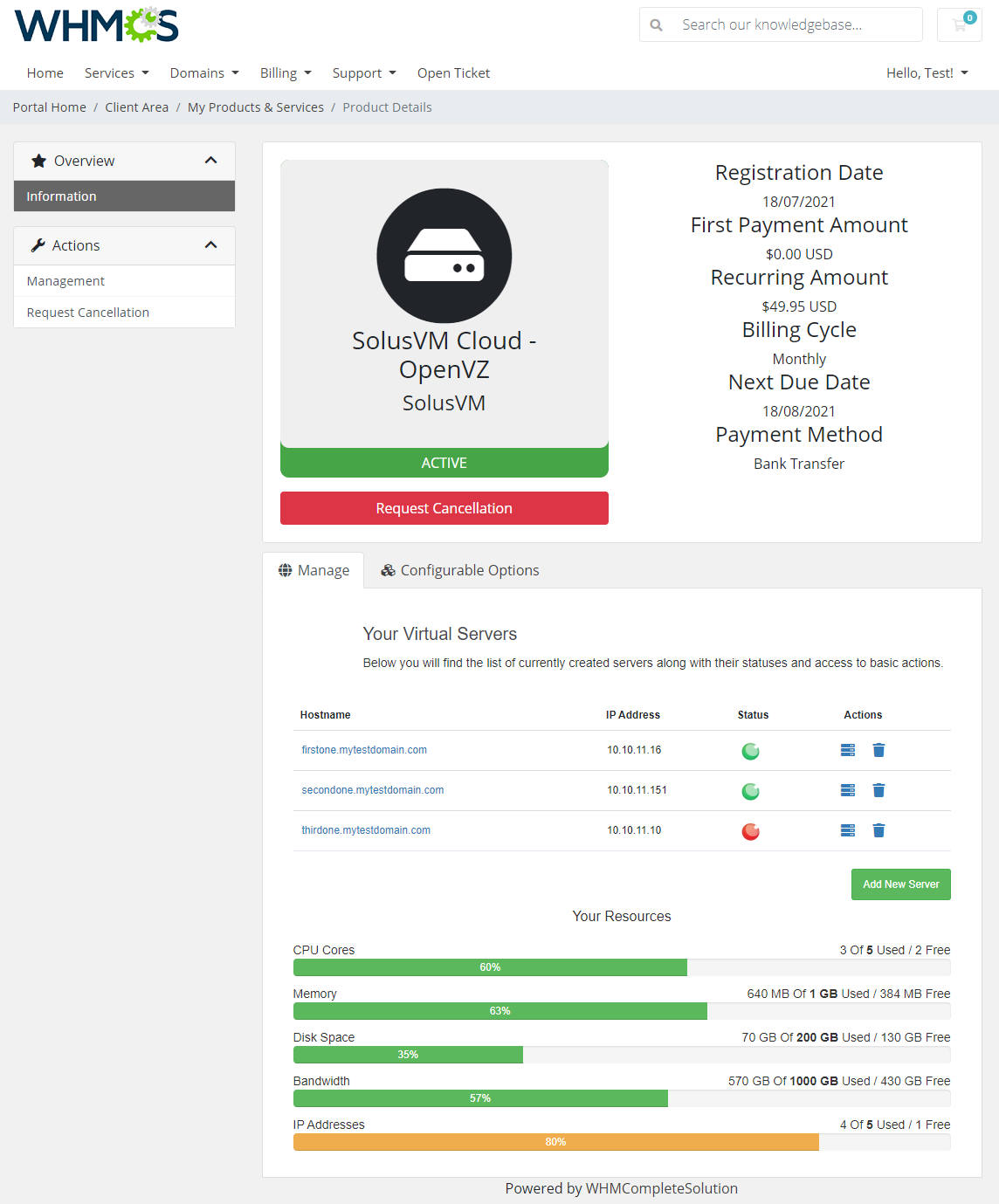Open the Billing menu

tap(285, 72)
